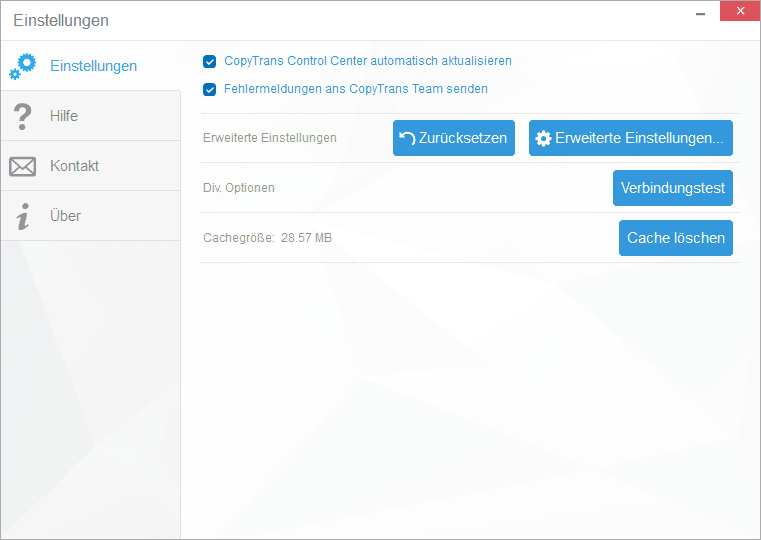Run the Verbindungstest

tap(673, 188)
